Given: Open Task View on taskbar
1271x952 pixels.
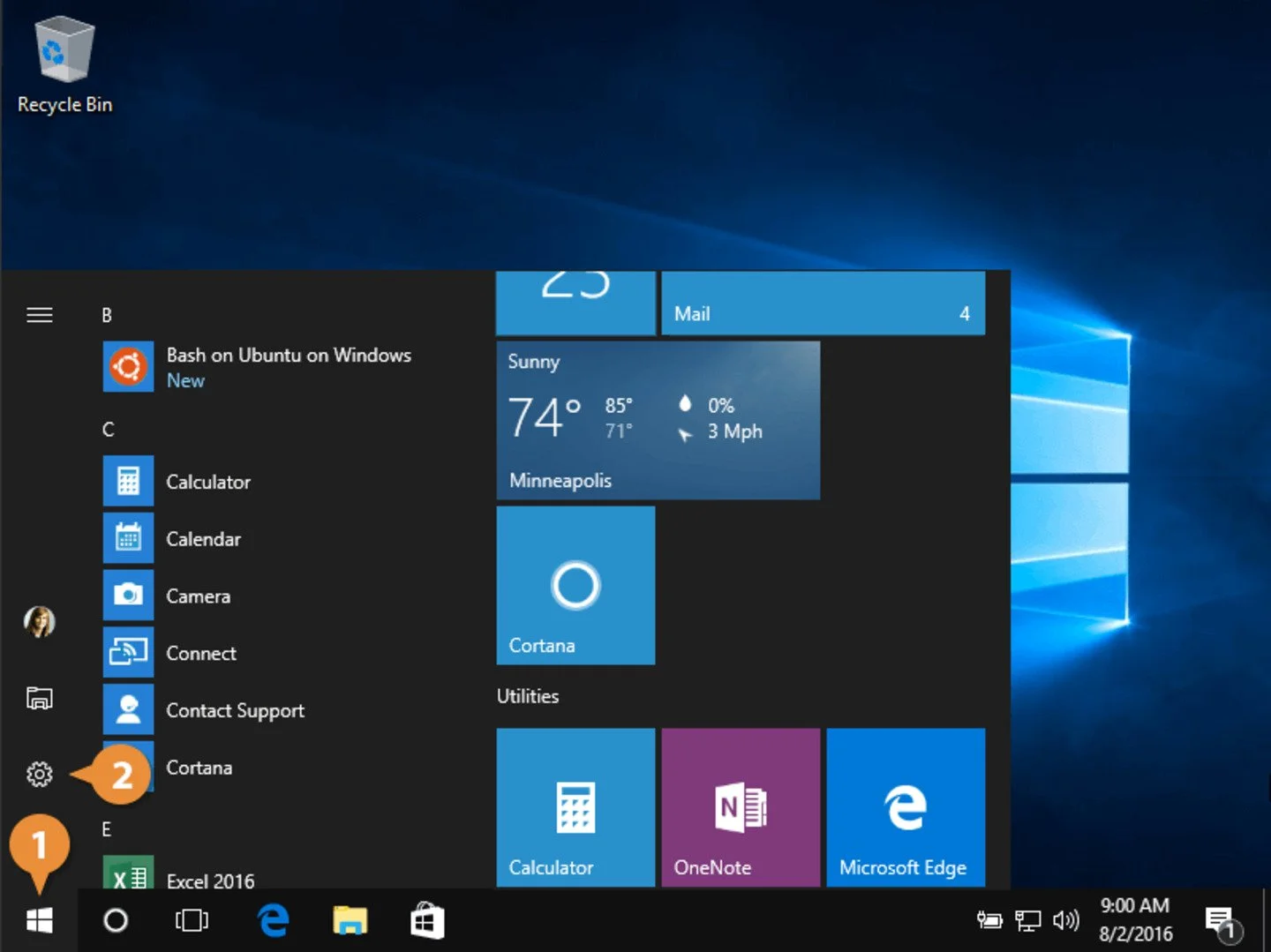Looking at the screenshot, I should point(192,921).
